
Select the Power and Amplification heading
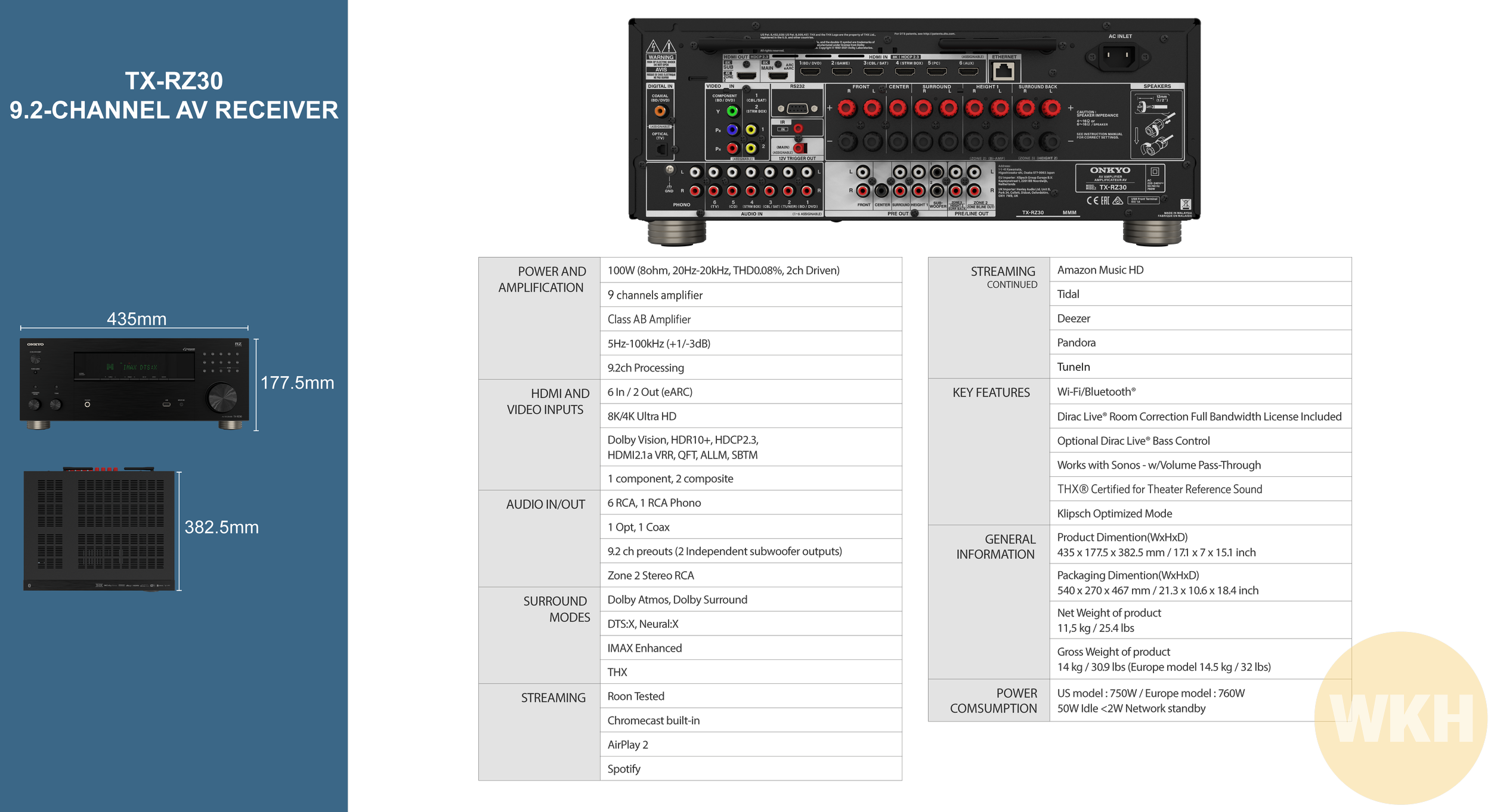point(542,279)
